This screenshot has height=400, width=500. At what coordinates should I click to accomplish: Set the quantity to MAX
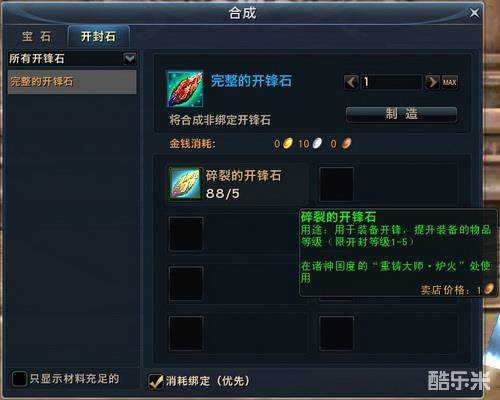(450, 82)
